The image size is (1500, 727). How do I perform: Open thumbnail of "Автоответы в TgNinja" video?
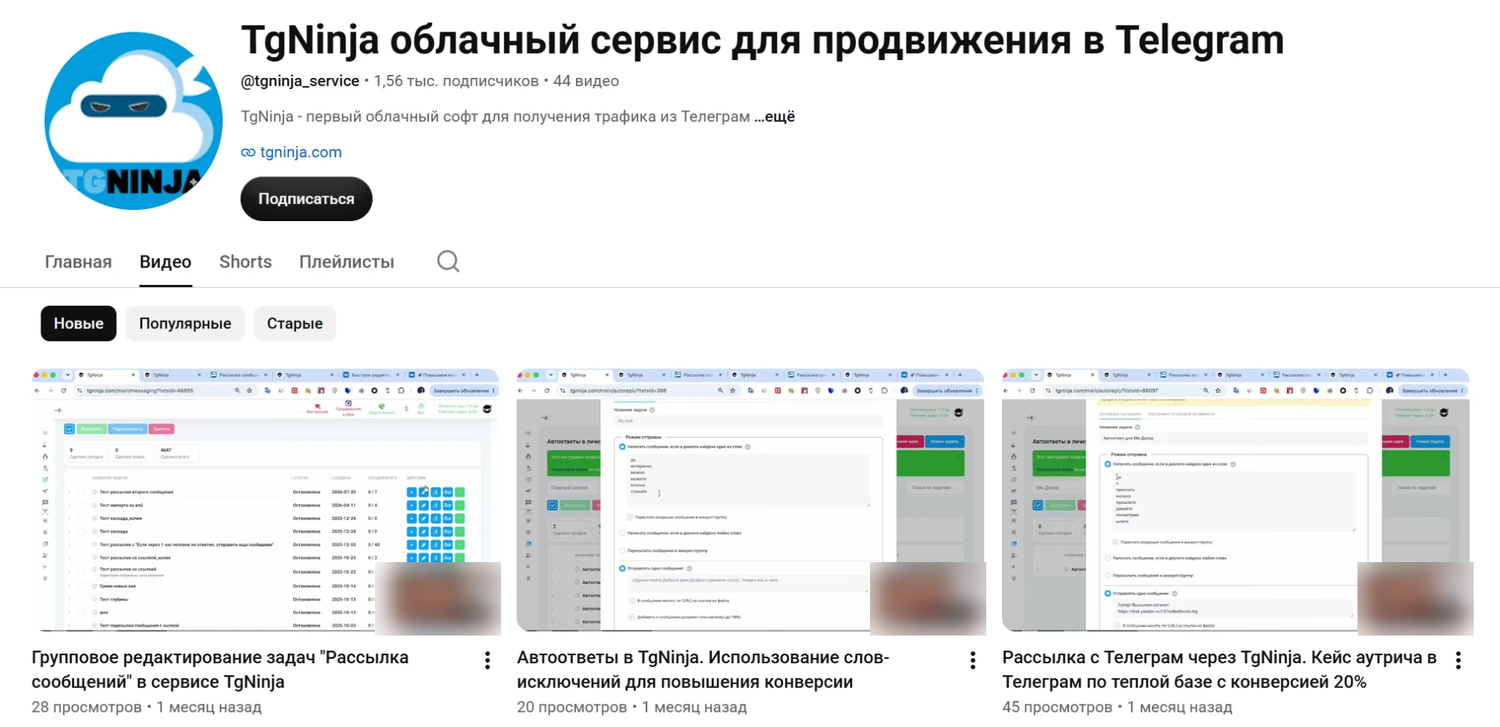coord(751,500)
